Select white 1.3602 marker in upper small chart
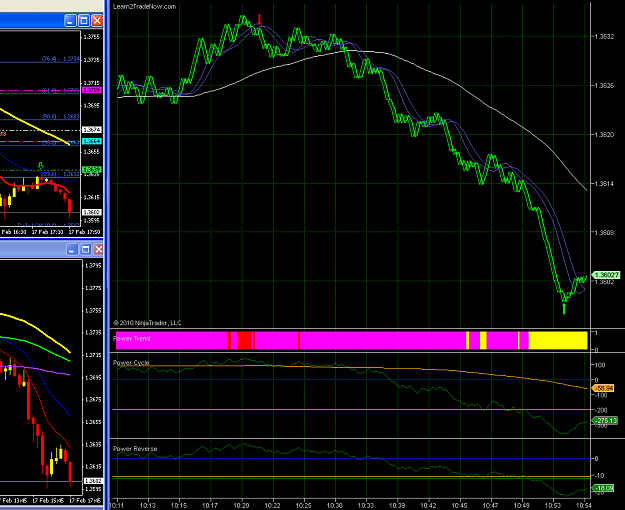 click(x=92, y=213)
